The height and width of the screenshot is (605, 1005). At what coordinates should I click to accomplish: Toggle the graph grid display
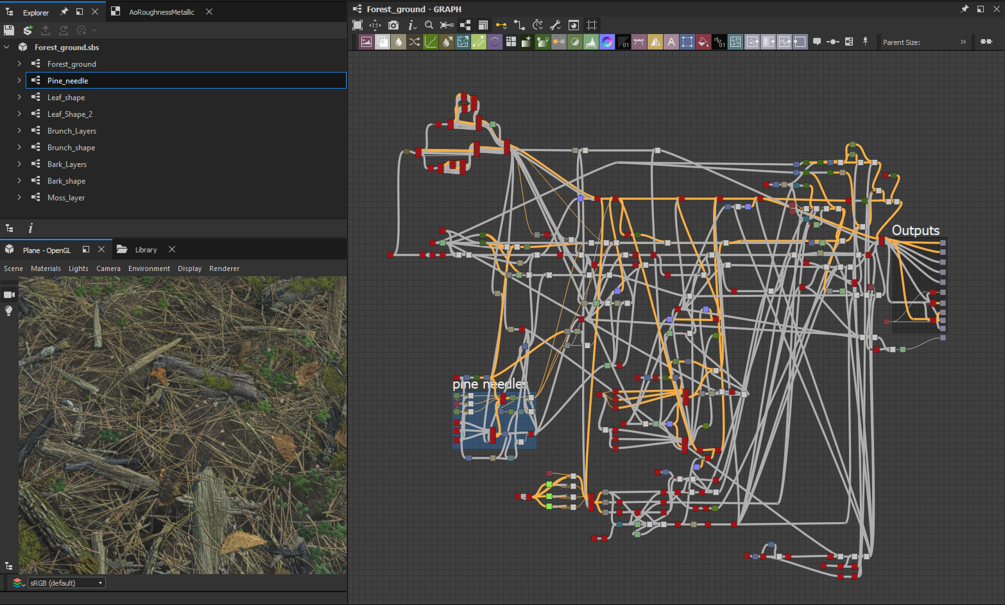coord(591,25)
